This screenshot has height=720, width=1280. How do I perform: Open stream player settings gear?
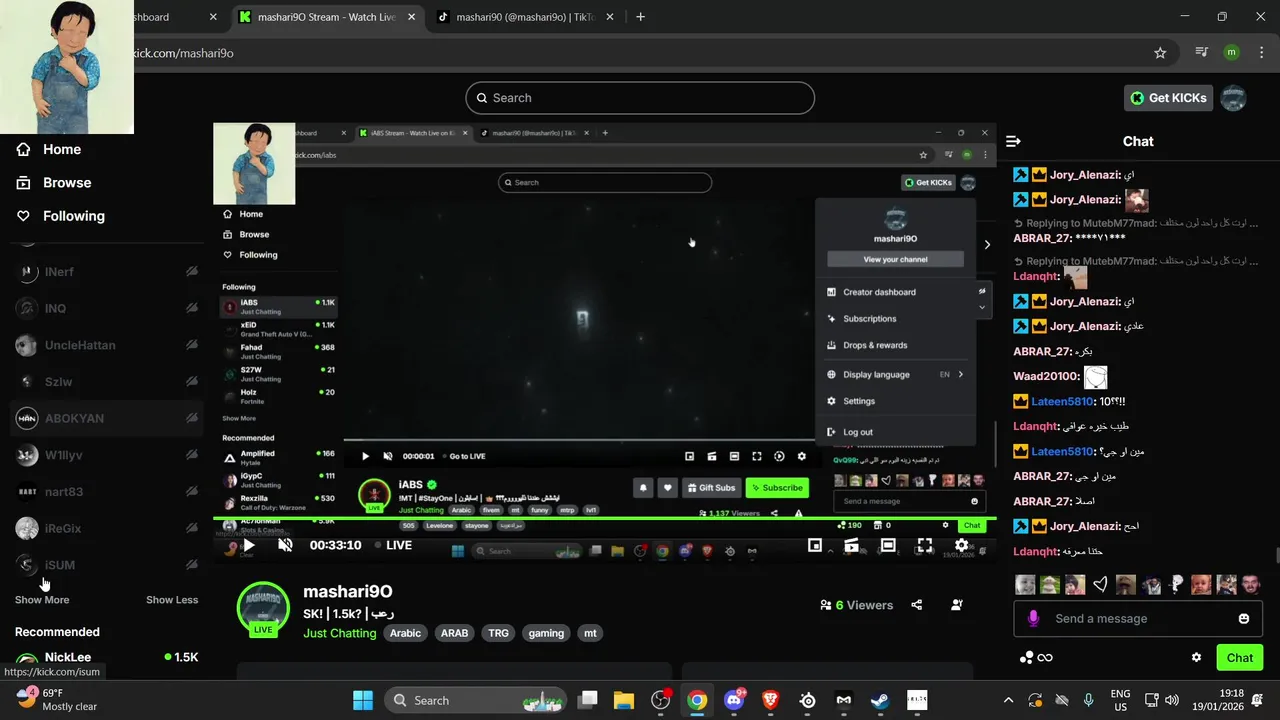(x=961, y=545)
